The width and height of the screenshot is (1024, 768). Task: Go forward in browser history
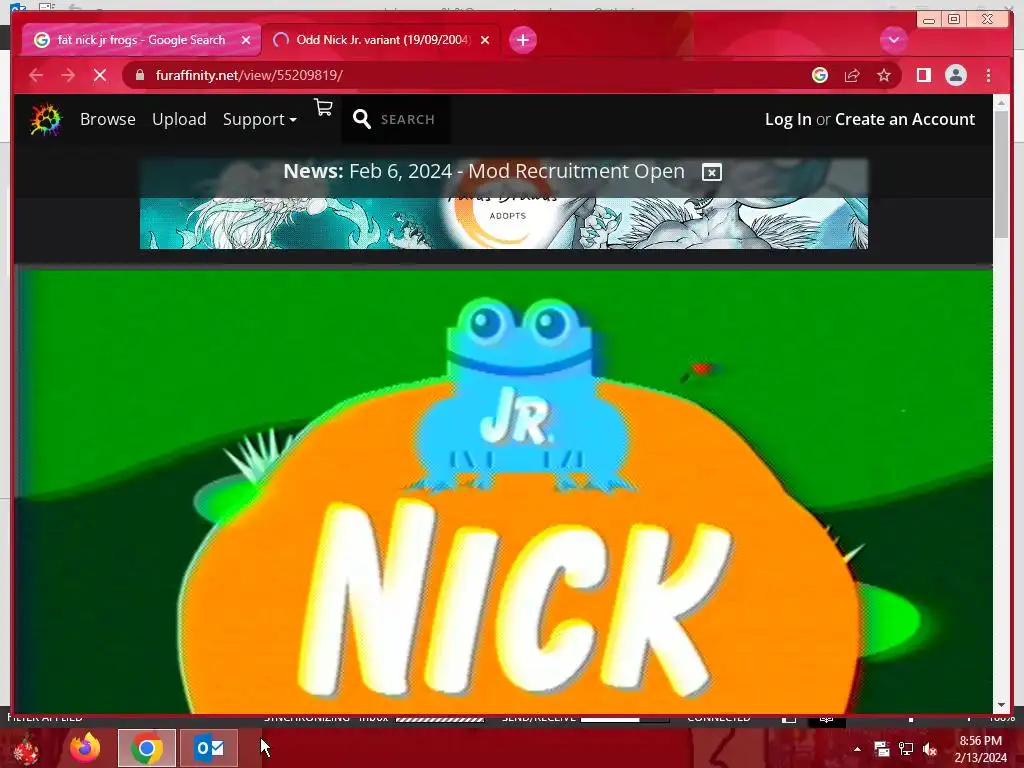[x=68, y=75]
